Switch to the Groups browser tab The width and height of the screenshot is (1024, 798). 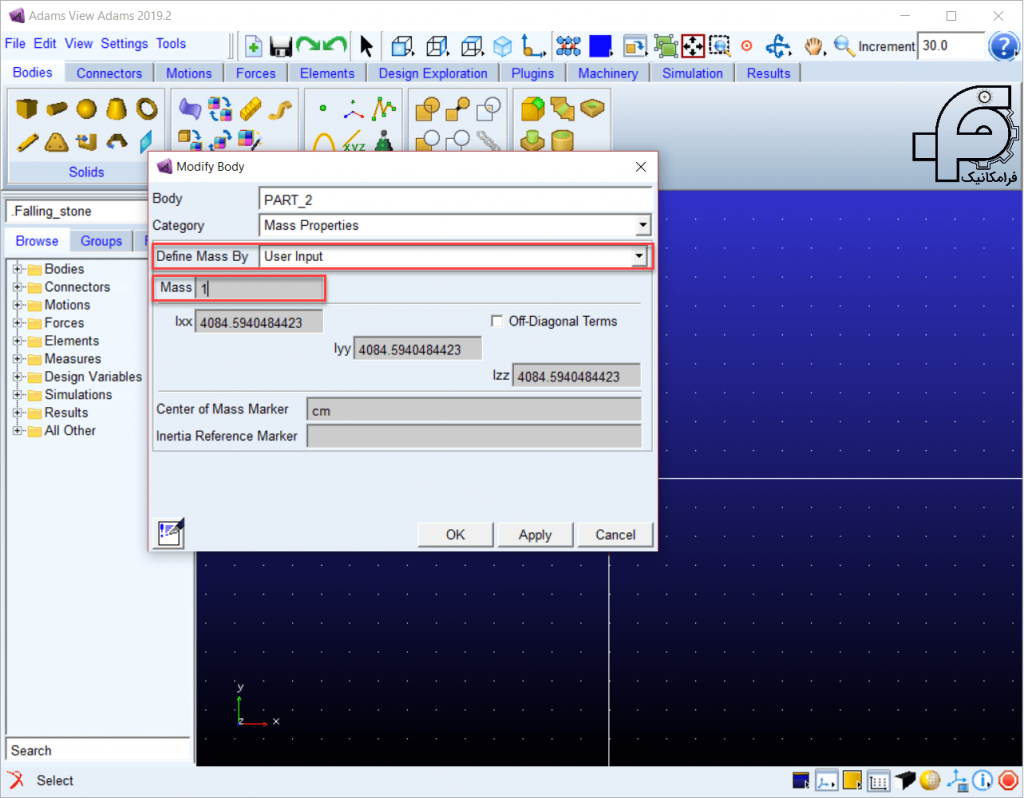click(101, 241)
